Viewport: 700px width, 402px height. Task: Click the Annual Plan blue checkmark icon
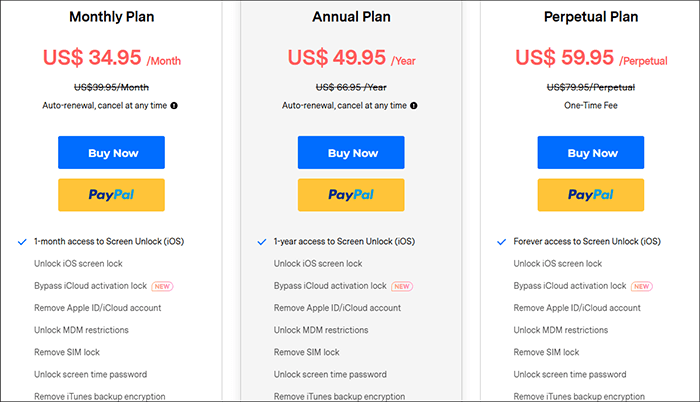[262, 242]
